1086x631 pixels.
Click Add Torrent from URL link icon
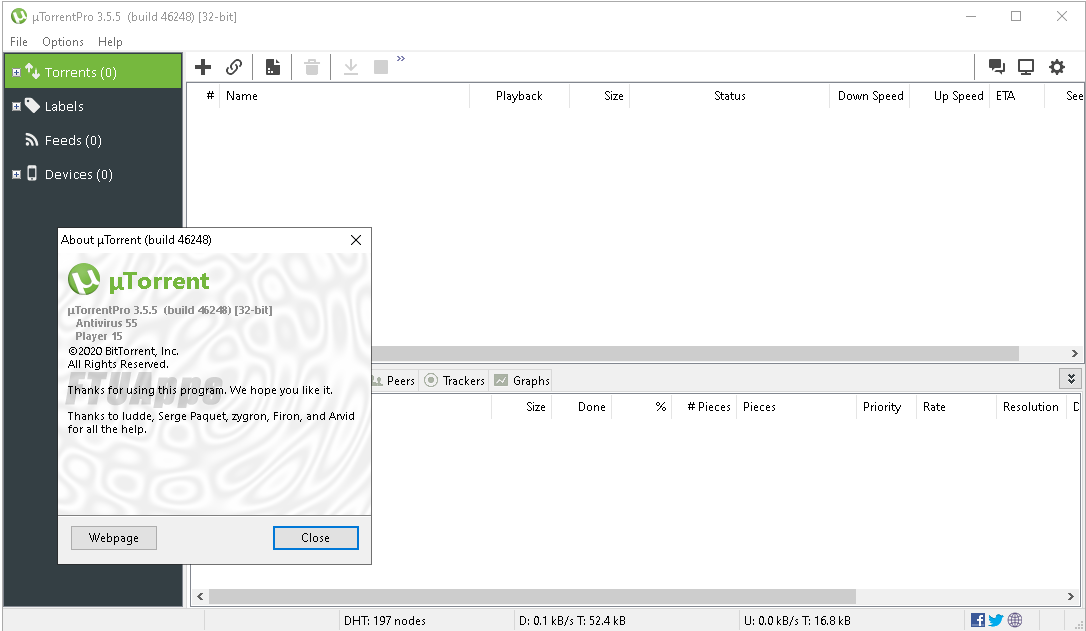click(x=234, y=67)
